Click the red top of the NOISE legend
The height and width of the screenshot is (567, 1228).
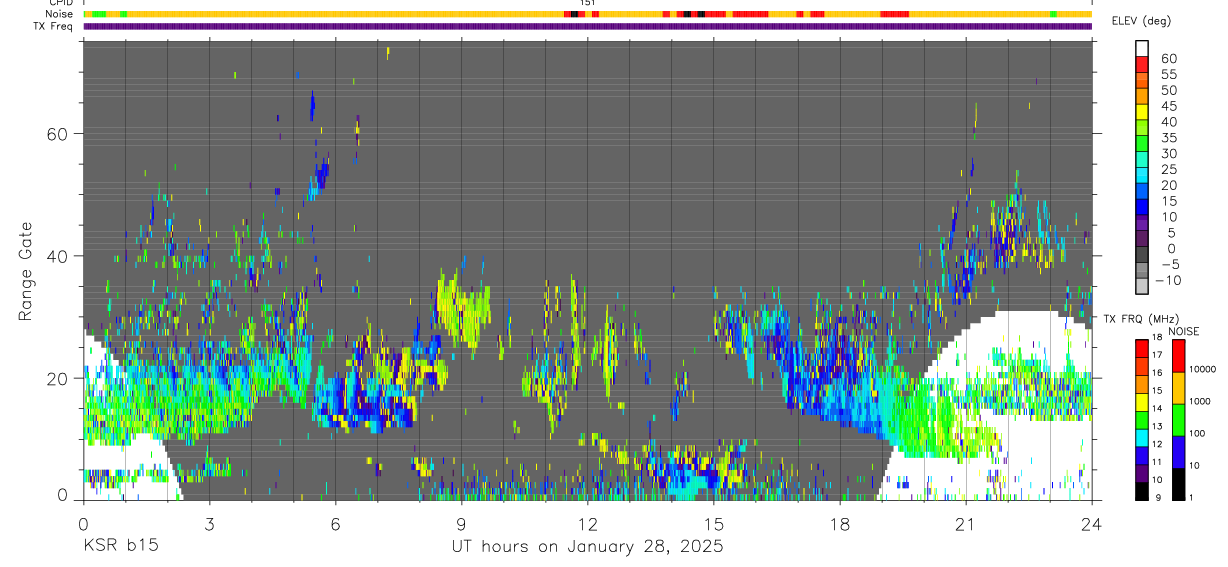1178,356
